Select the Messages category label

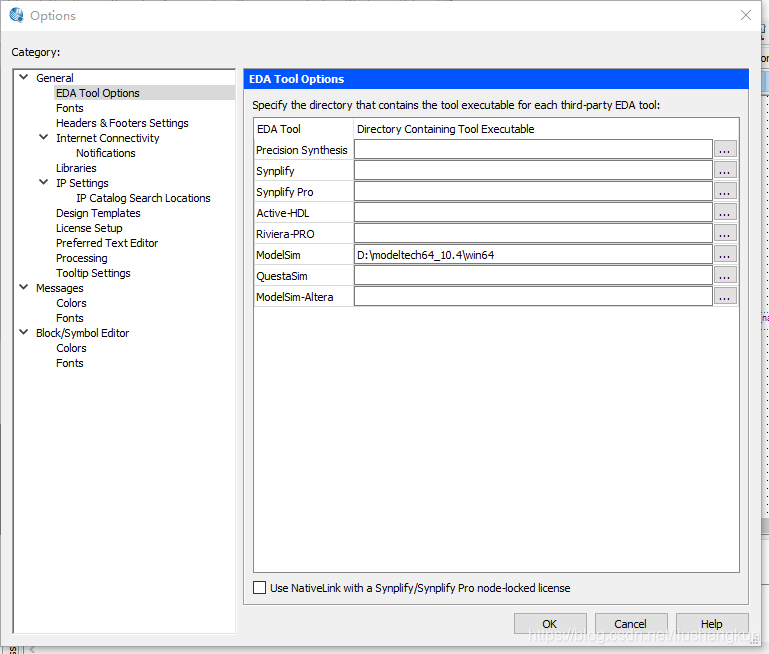(59, 288)
